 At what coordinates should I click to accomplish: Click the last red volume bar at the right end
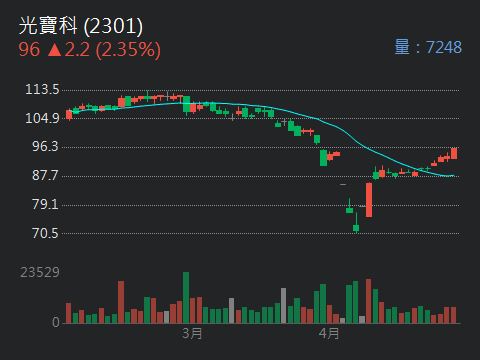(x=453, y=315)
